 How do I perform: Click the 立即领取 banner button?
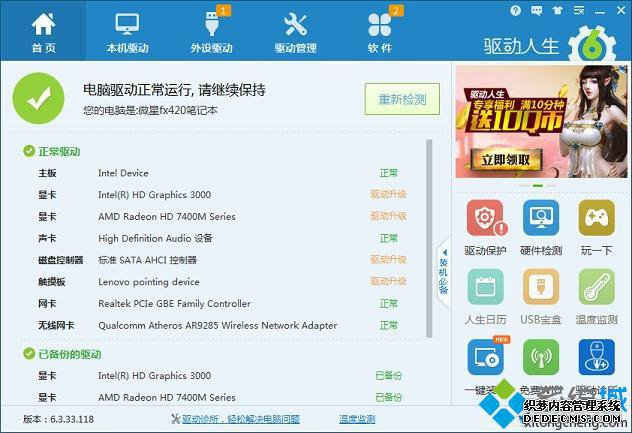[505, 160]
